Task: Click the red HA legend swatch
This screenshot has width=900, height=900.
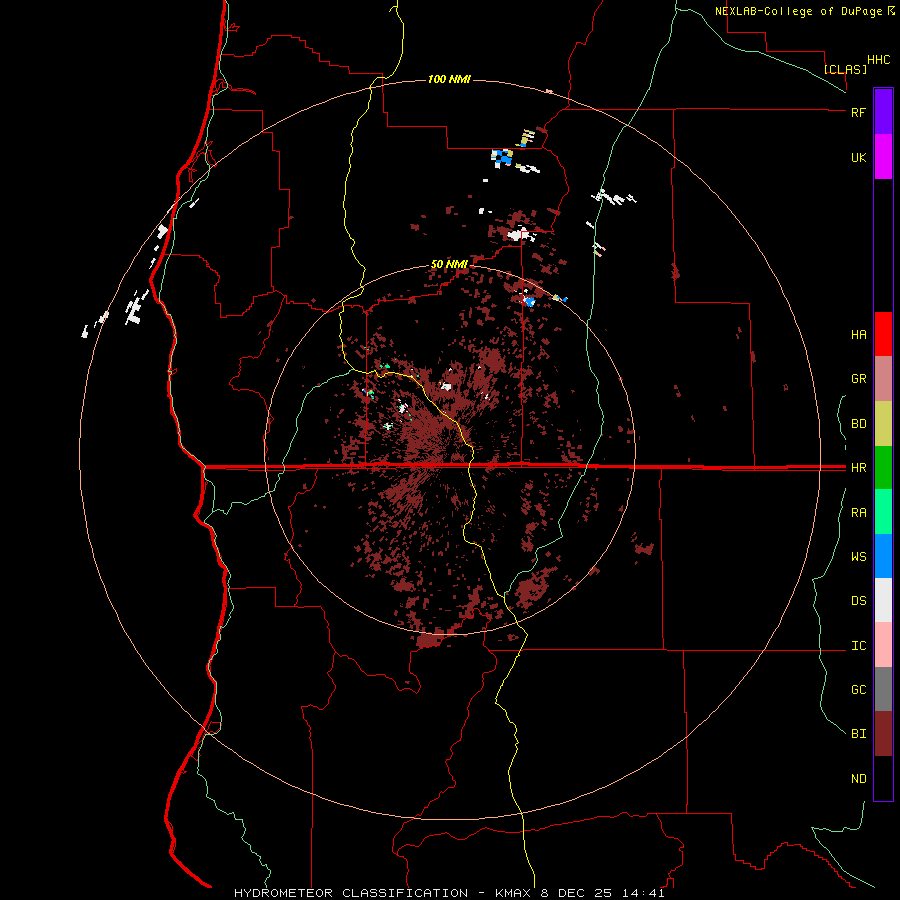Action: pos(883,334)
